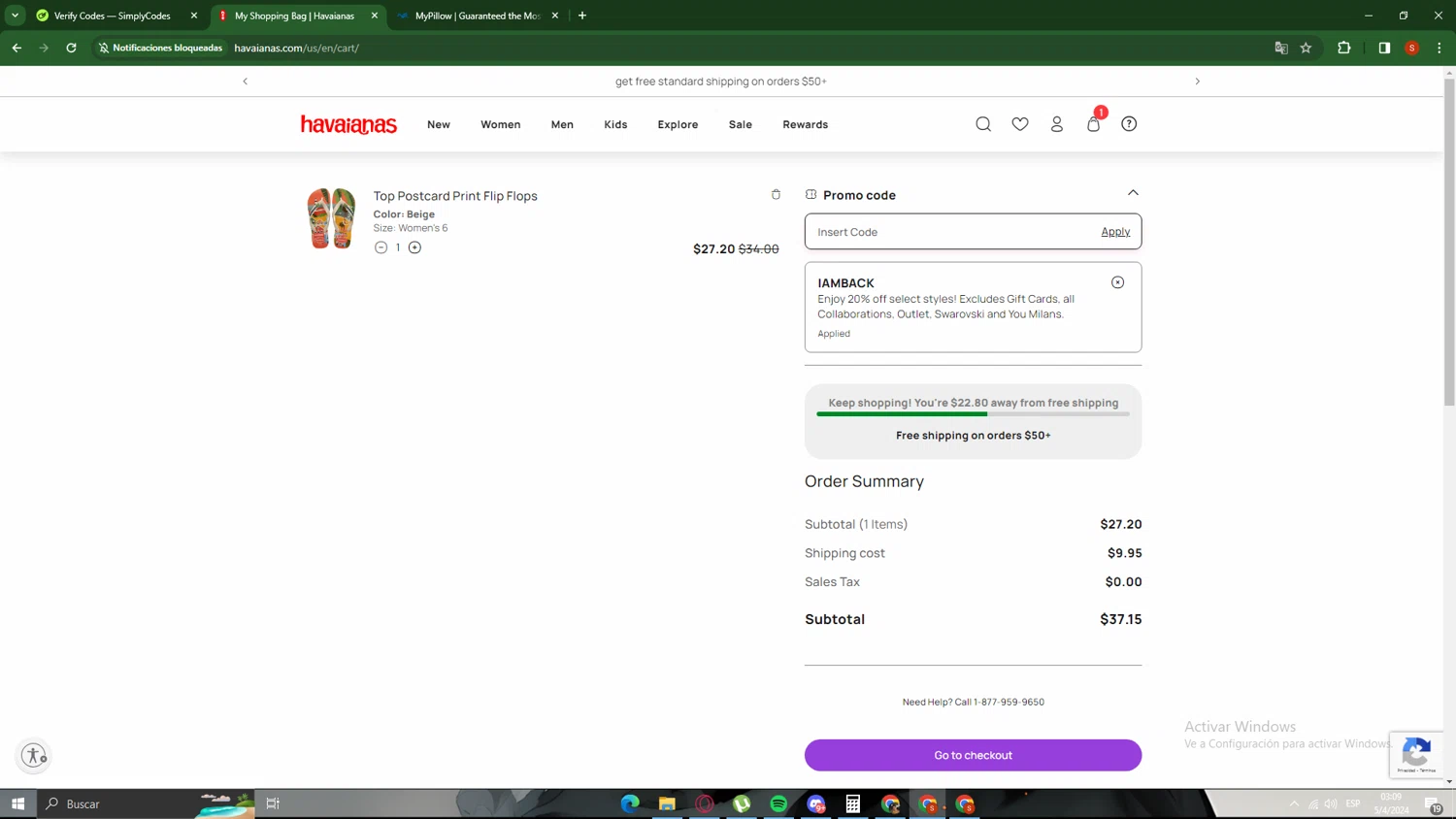The image size is (1456, 819).
Task: Close the My Shopping Bag tab
Action: (x=375, y=16)
